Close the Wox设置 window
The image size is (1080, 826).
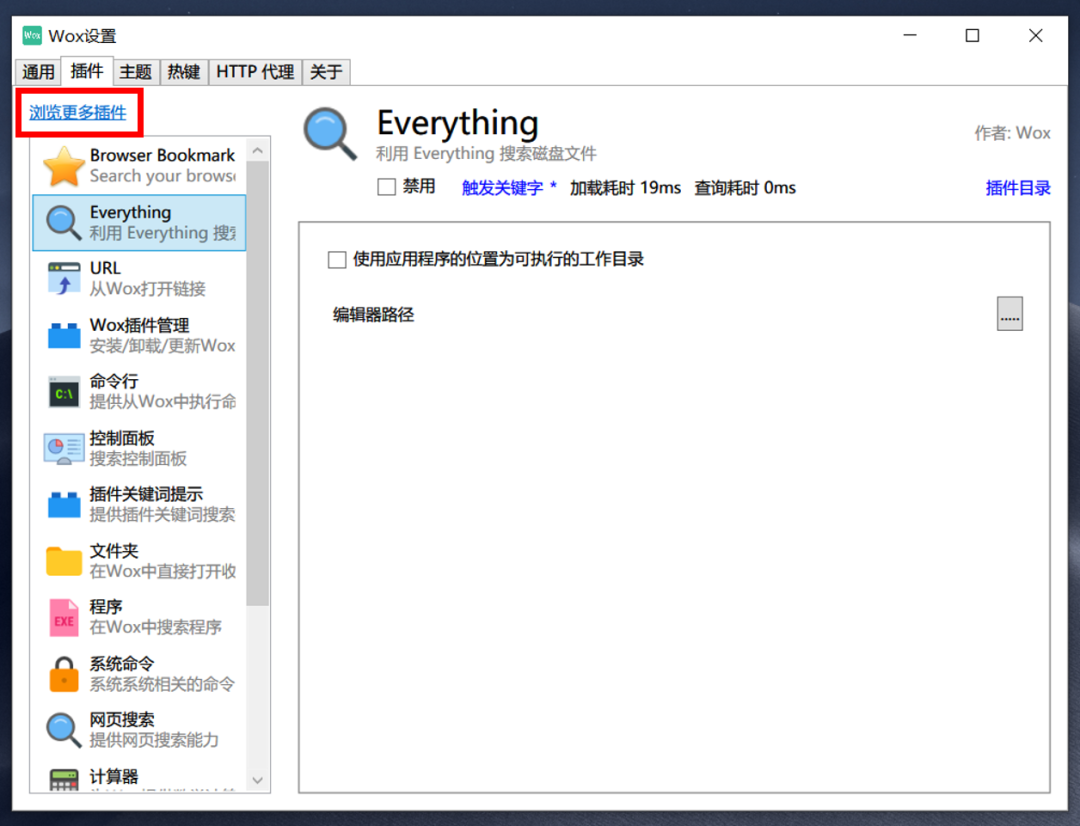click(x=1035, y=35)
